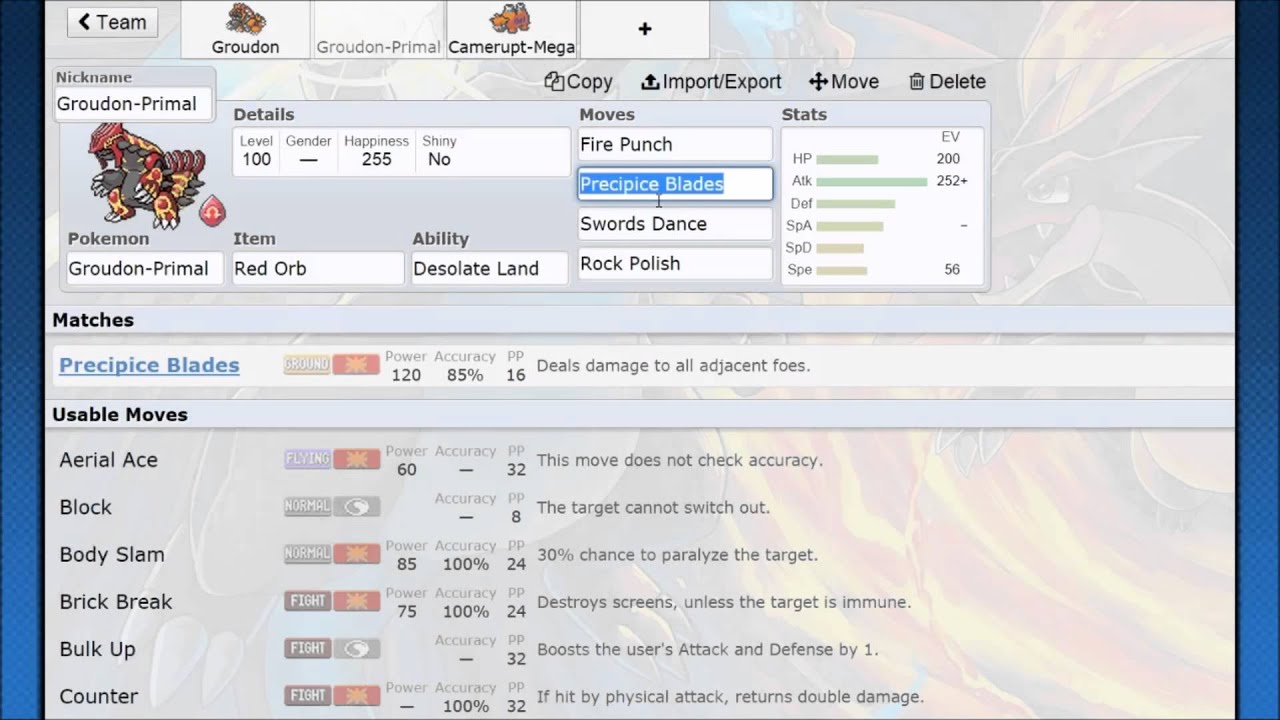
Task: Click the Move set button
Action: click(x=843, y=82)
